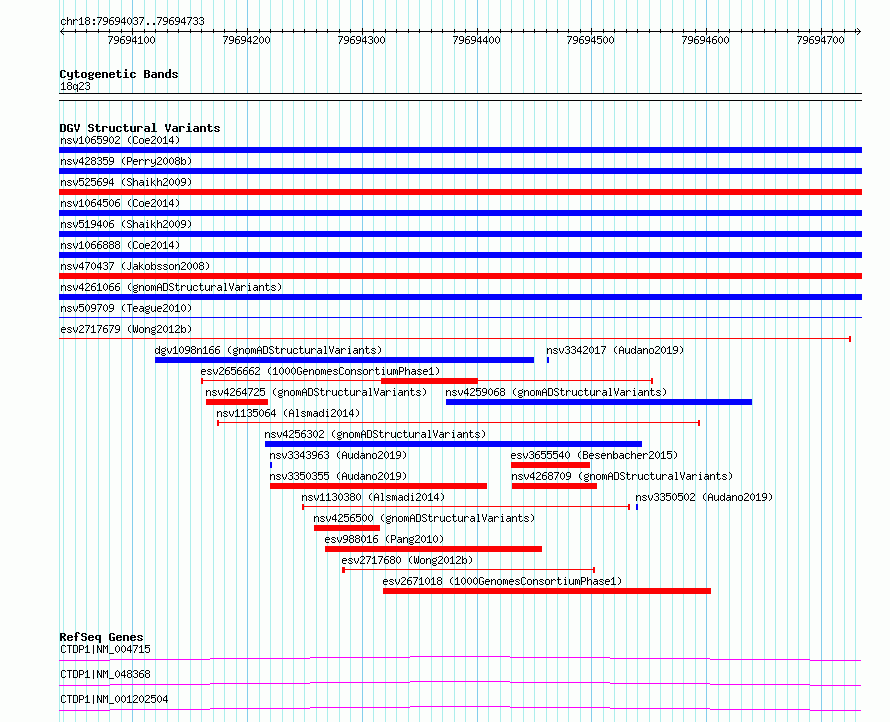Screen dimensions: 890x722
Task: Open the nsv4261066 gnomAD variant label
Action: [171, 287]
